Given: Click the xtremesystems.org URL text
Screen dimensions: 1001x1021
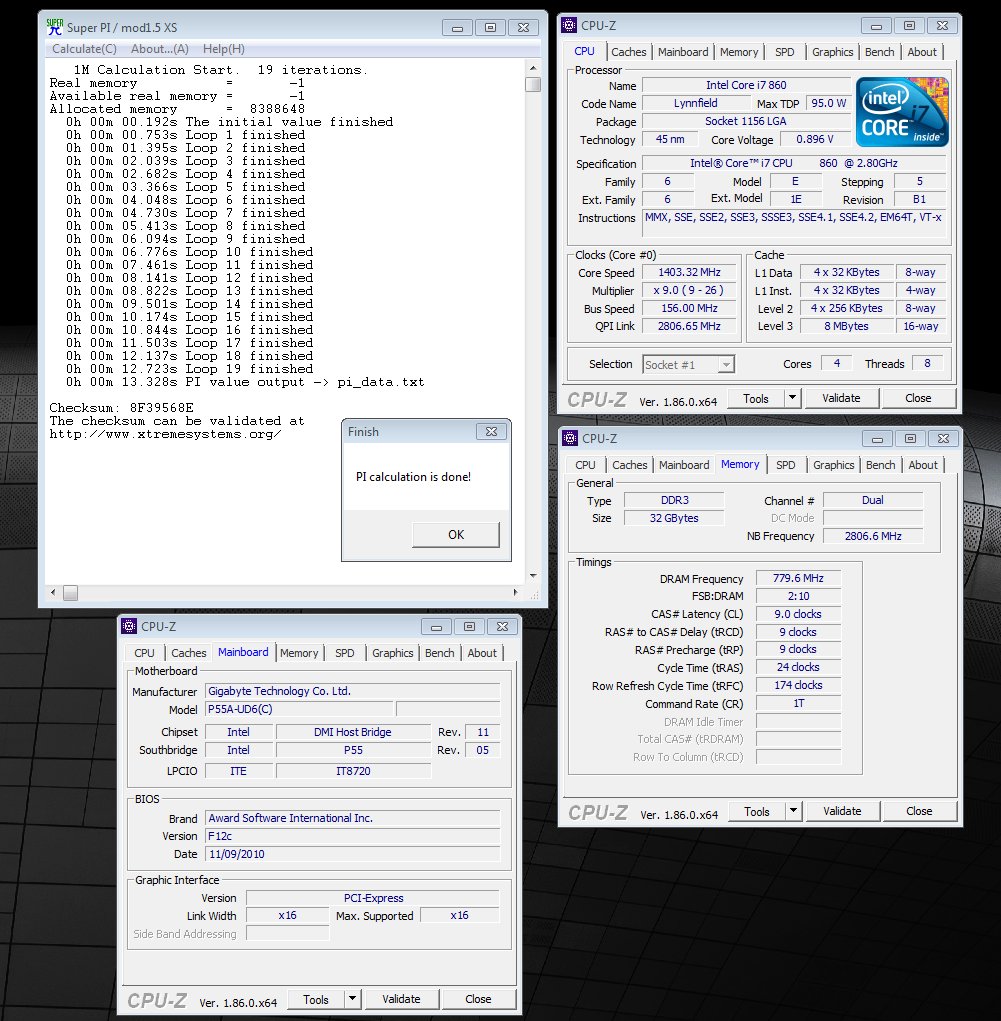Looking at the screenshot, I should pyautogui.click(x=165, y=434).
